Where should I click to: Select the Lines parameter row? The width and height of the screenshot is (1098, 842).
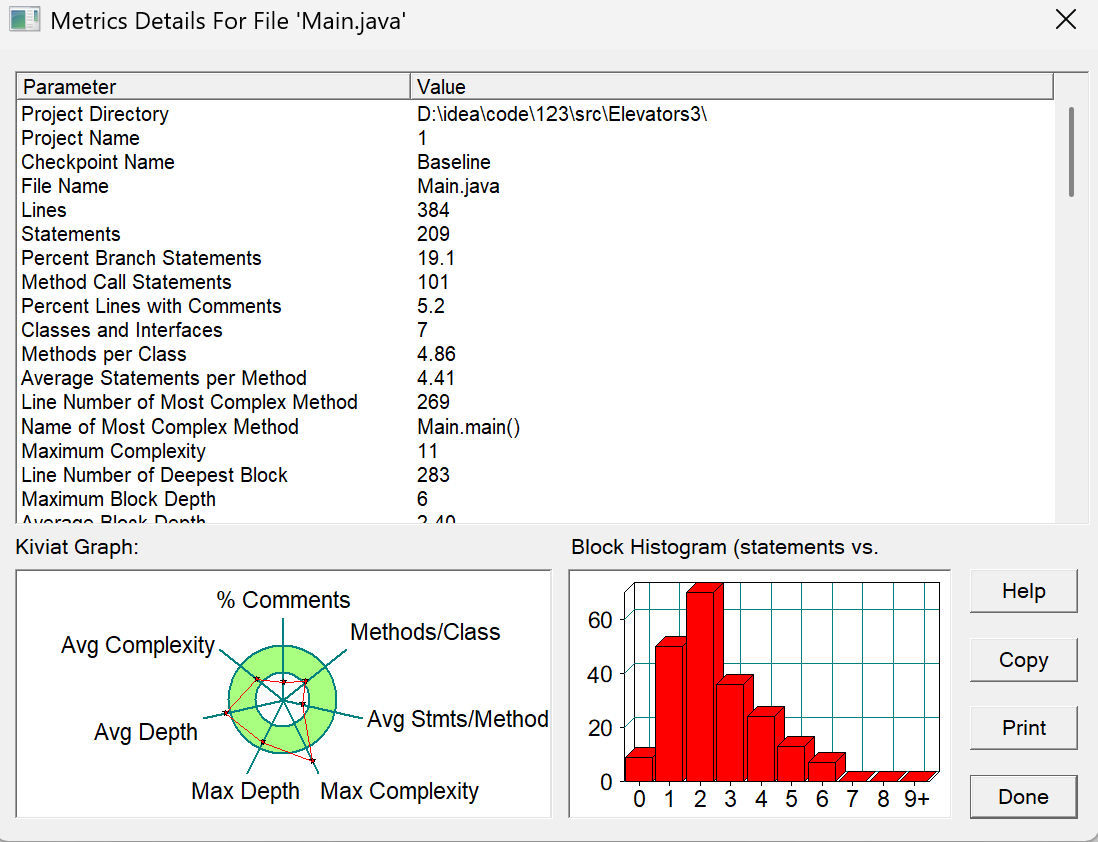point(535,210)
